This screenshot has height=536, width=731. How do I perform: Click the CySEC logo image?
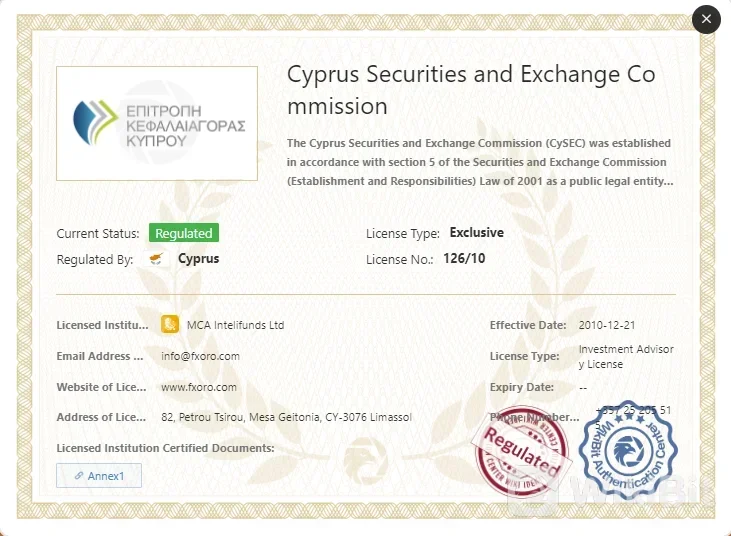pos(157,123)
